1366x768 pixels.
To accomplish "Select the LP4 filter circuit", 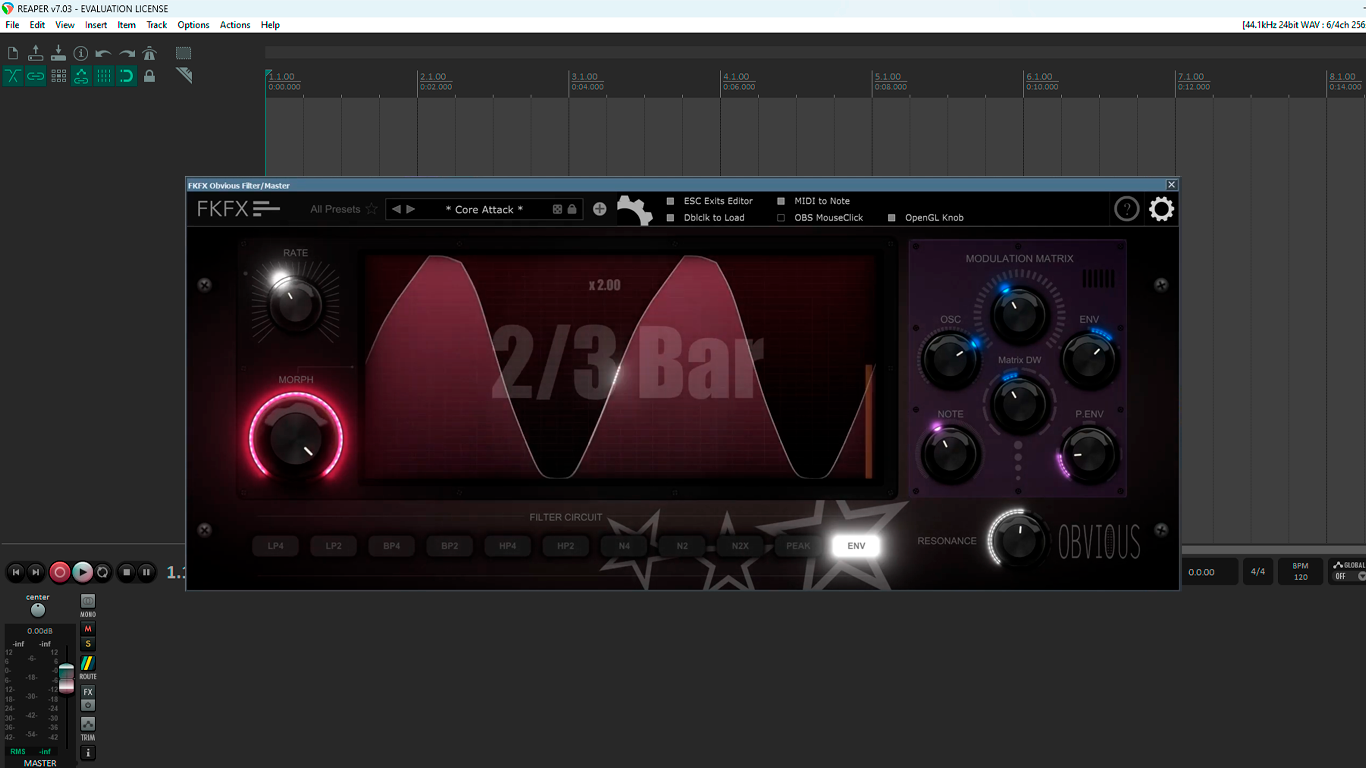I will coord(276,546).
